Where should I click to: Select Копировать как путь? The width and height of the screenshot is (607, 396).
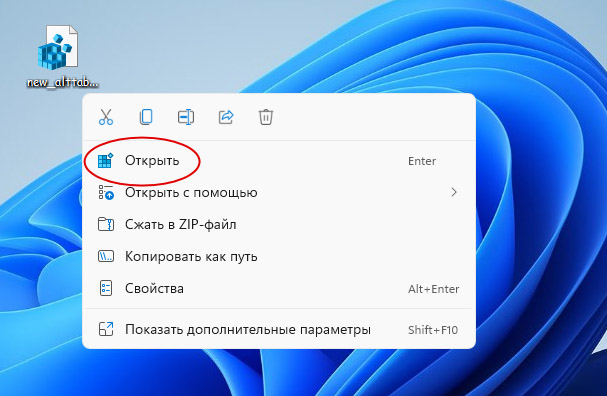point(279,256)
